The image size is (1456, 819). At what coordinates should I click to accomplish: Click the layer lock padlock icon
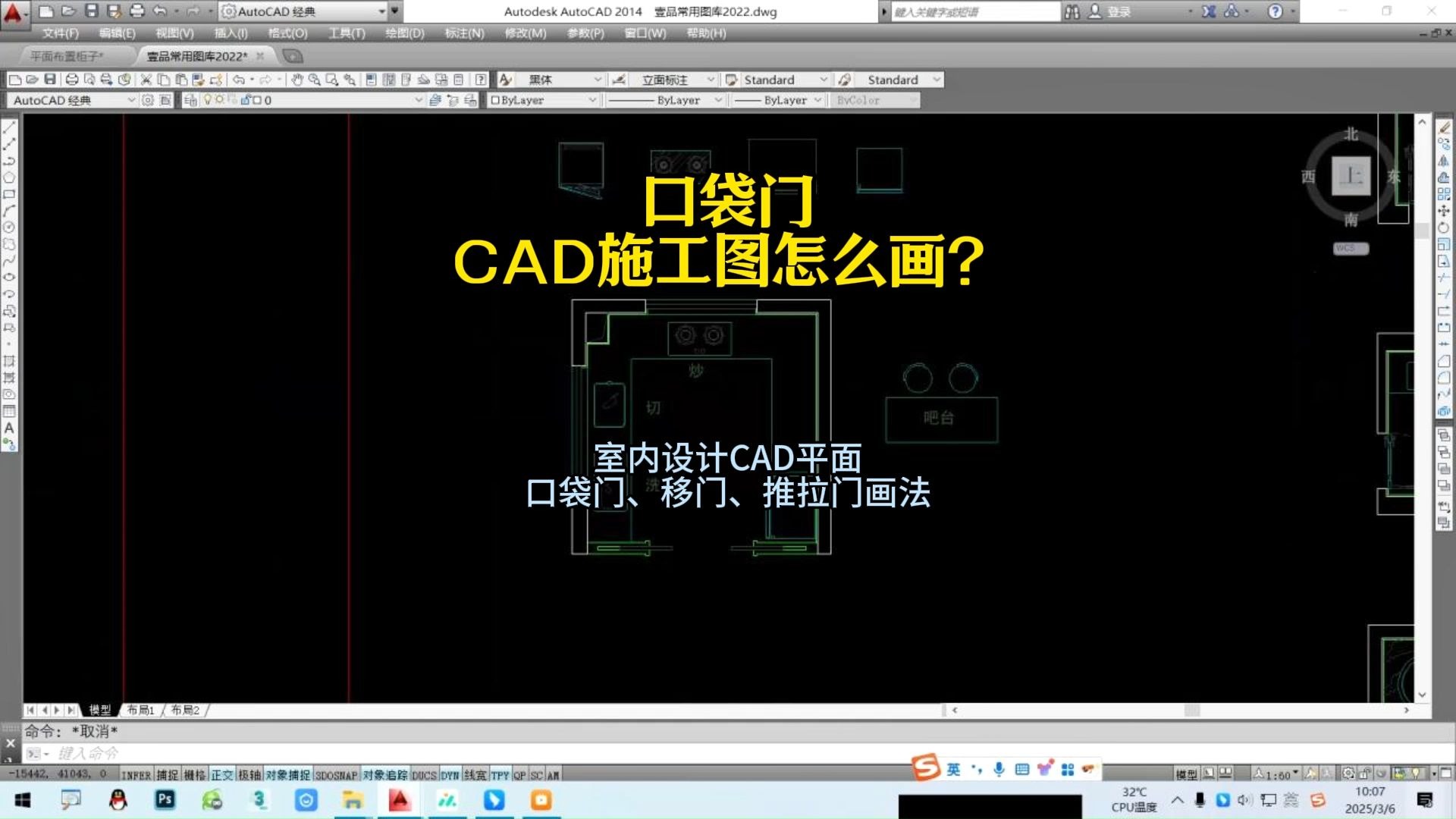245,99
